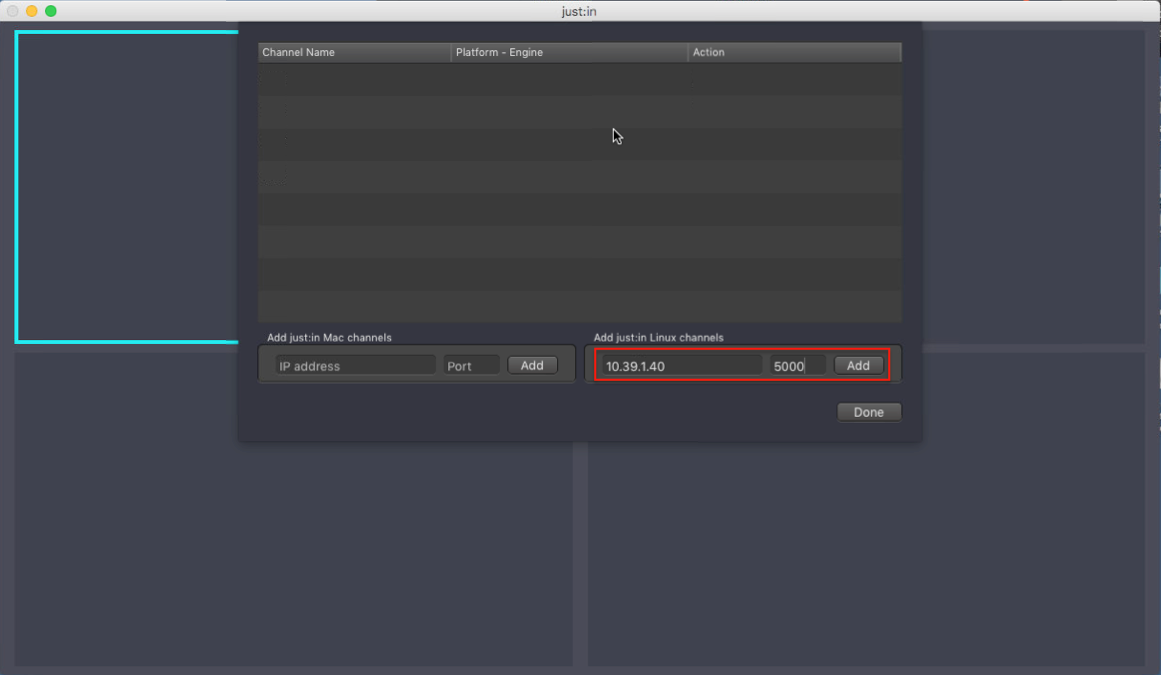
Task: Click the Linux port field showing 5000
Action: click(x=797, y=366)
